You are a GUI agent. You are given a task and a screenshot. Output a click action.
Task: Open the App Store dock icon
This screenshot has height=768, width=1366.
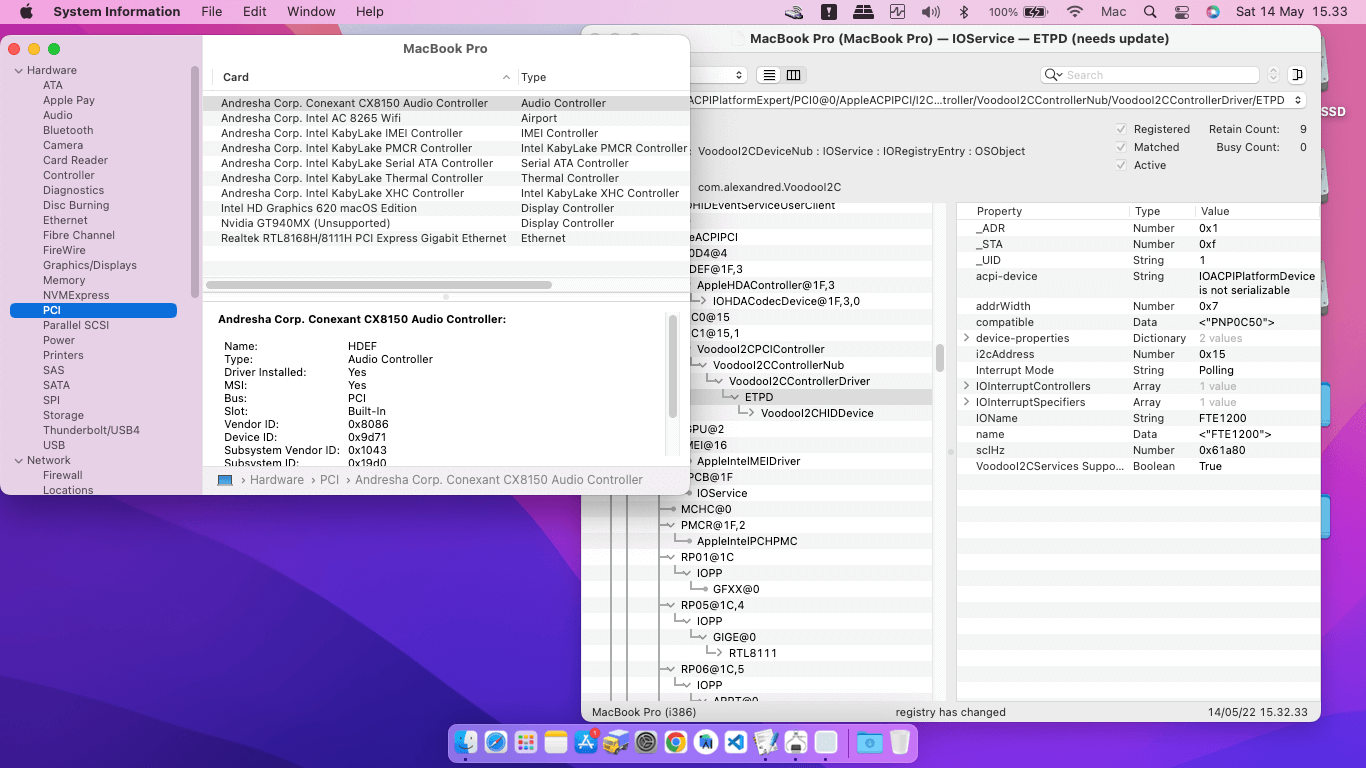pyautogui.click(x=586, y=742)
